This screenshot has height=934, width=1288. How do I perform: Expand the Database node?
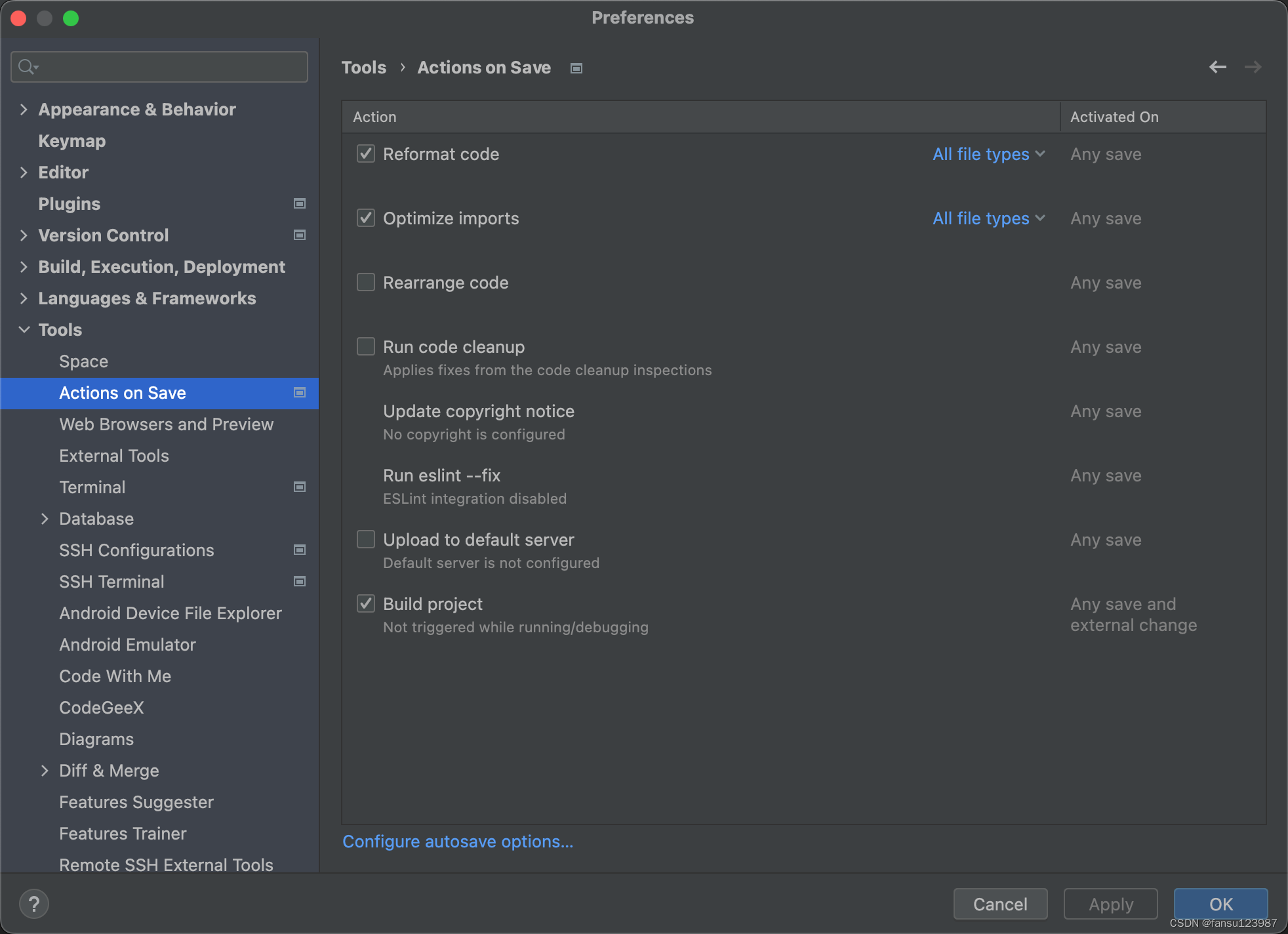click(x=45, y=518)
